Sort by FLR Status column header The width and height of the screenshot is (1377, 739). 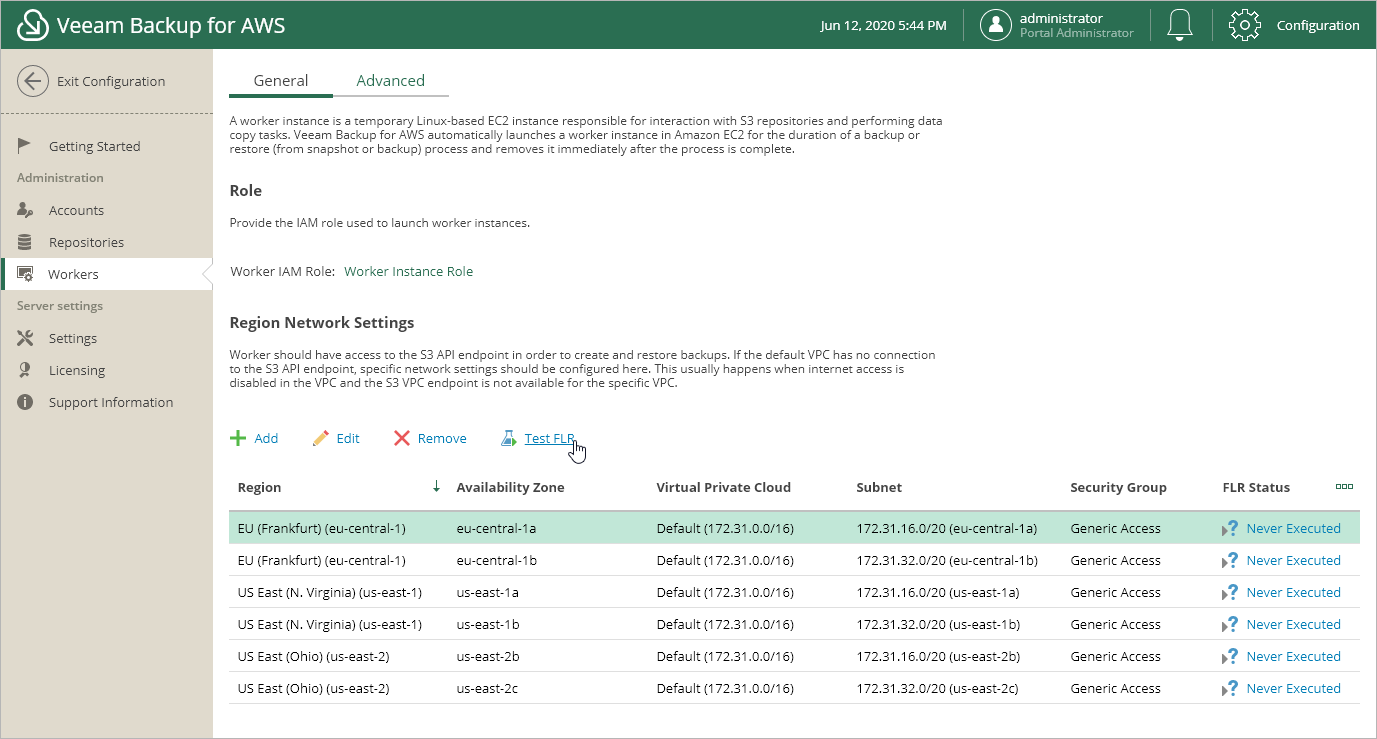[1256, 487]
